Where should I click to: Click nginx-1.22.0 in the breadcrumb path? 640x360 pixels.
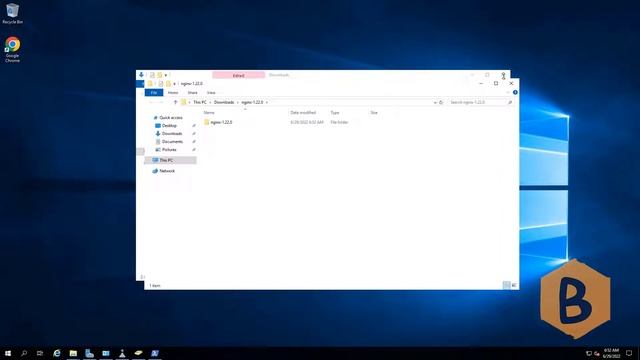252,102
